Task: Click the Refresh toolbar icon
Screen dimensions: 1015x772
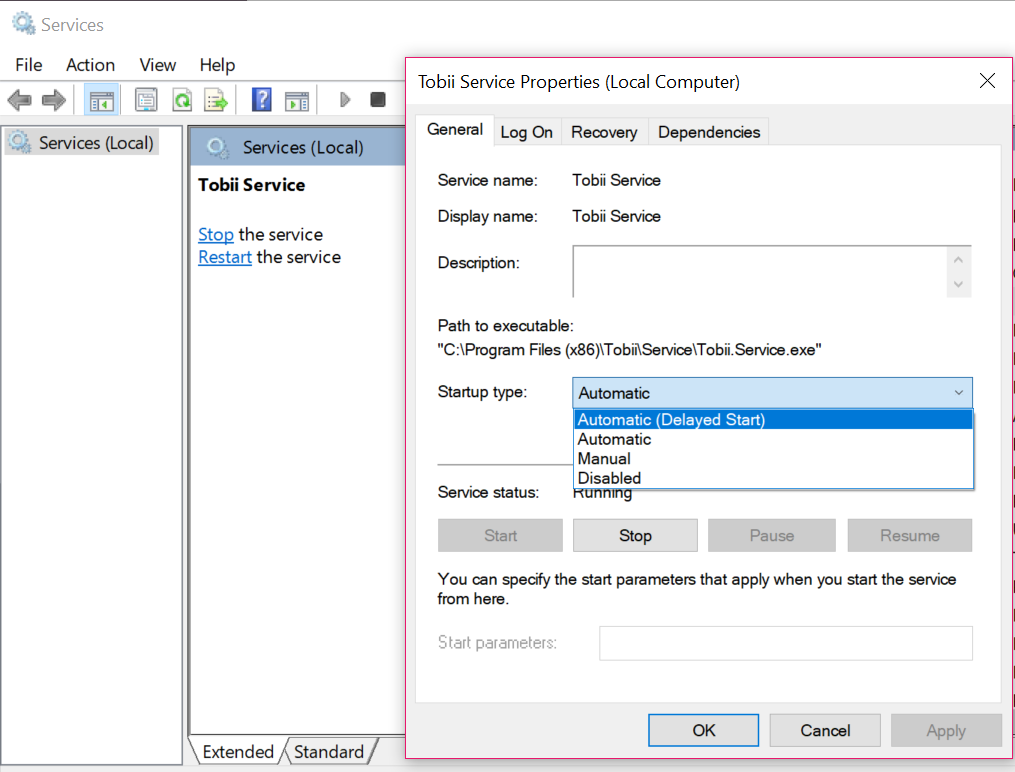Action: coord(183,100)
